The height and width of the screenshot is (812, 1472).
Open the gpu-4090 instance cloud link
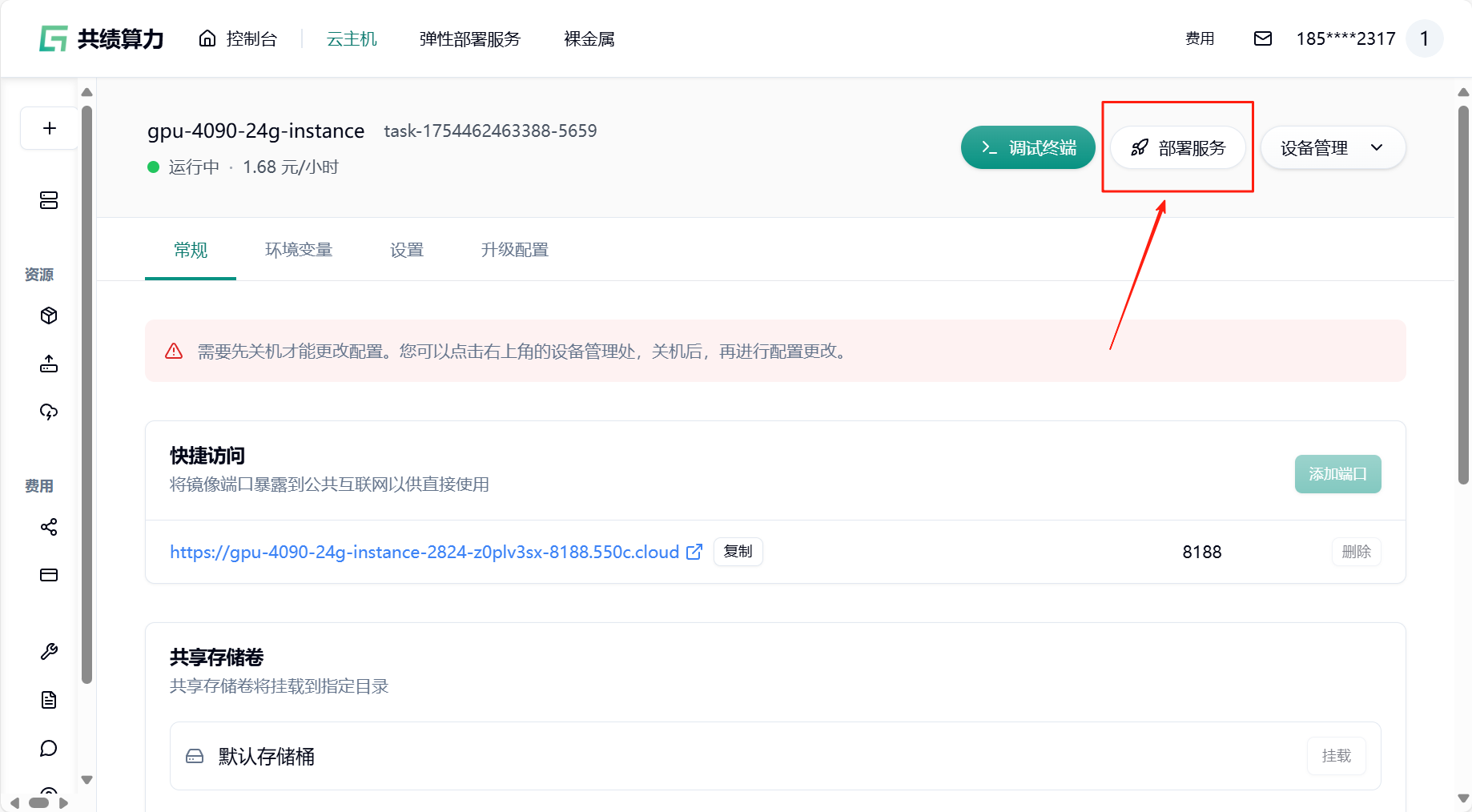424,553
